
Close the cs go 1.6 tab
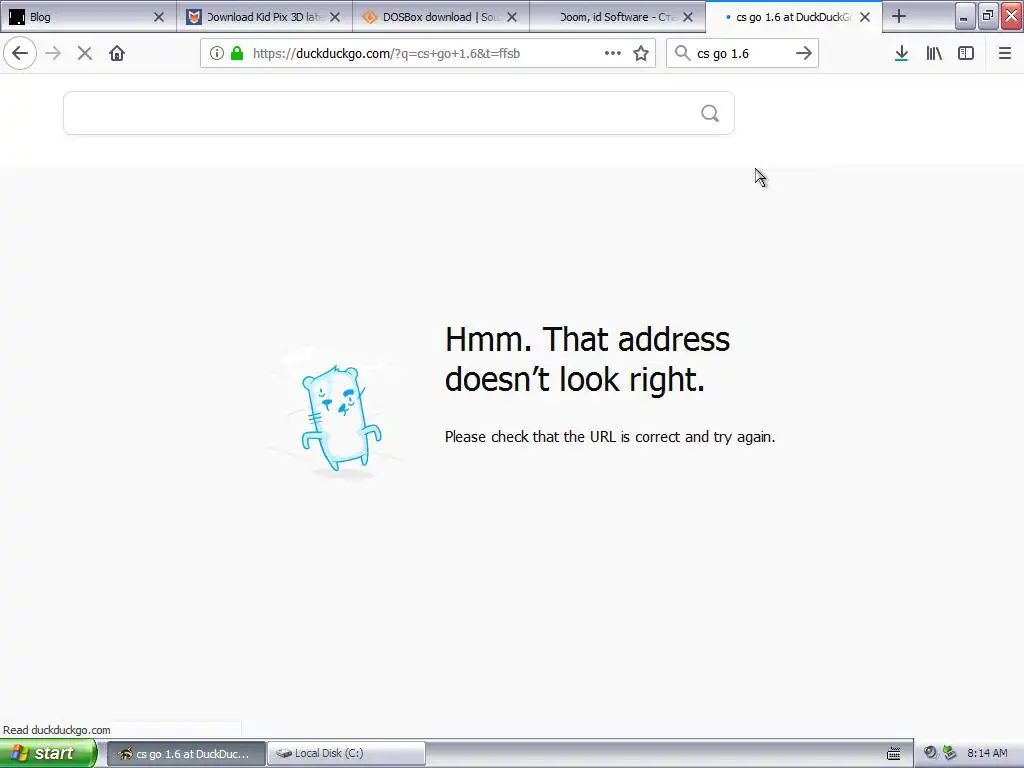865,18
